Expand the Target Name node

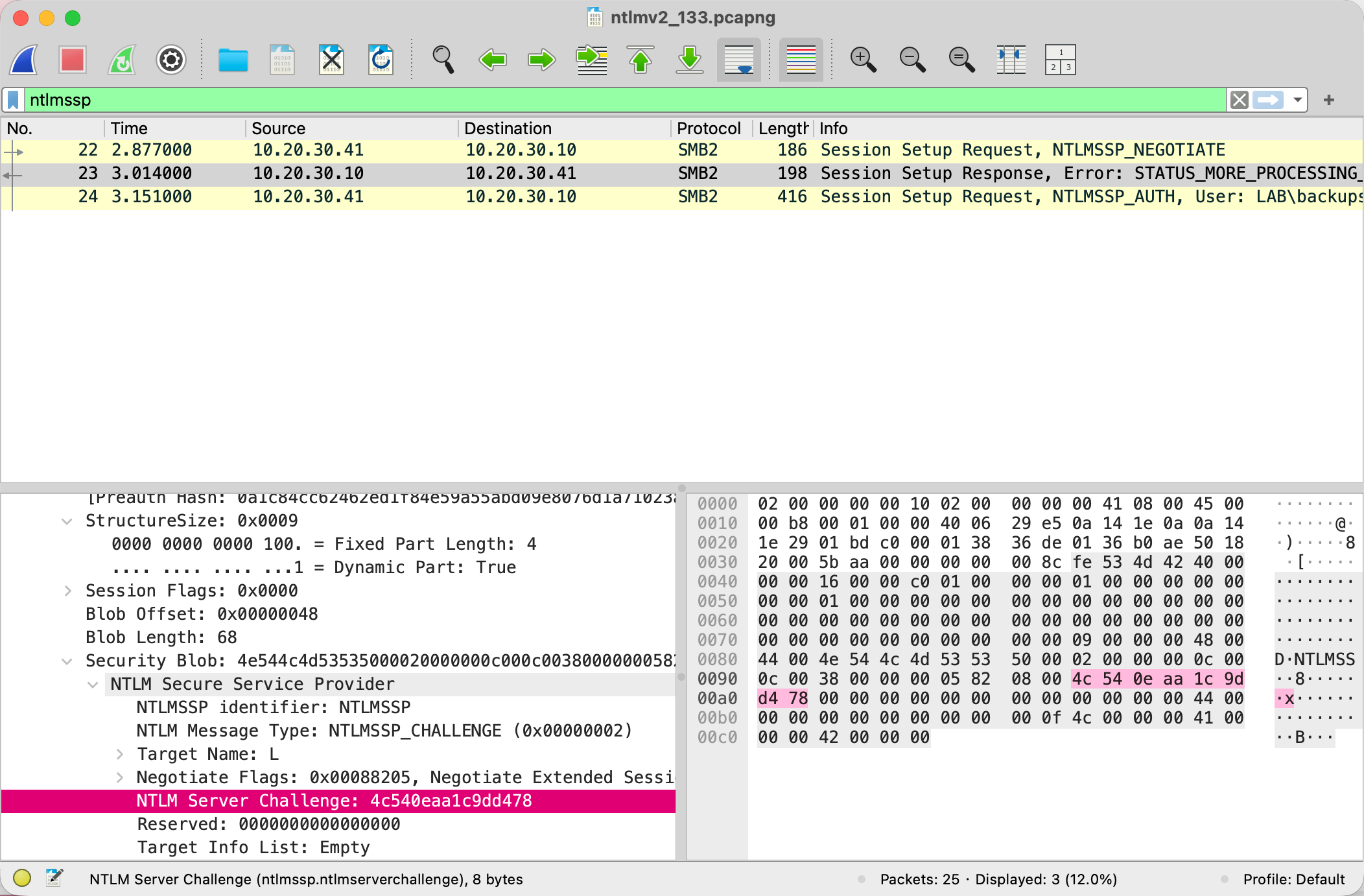119,754
